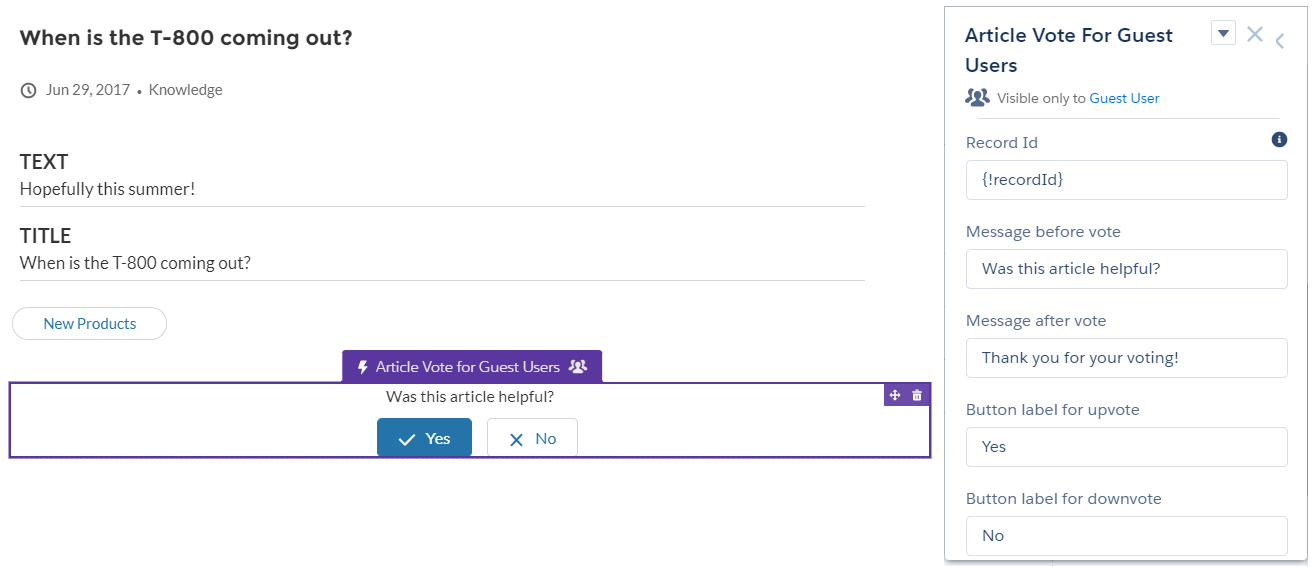Open the property panel dropdown arrow menu
Viewport: 1313px width, 567px height.
click(1223, 33)
